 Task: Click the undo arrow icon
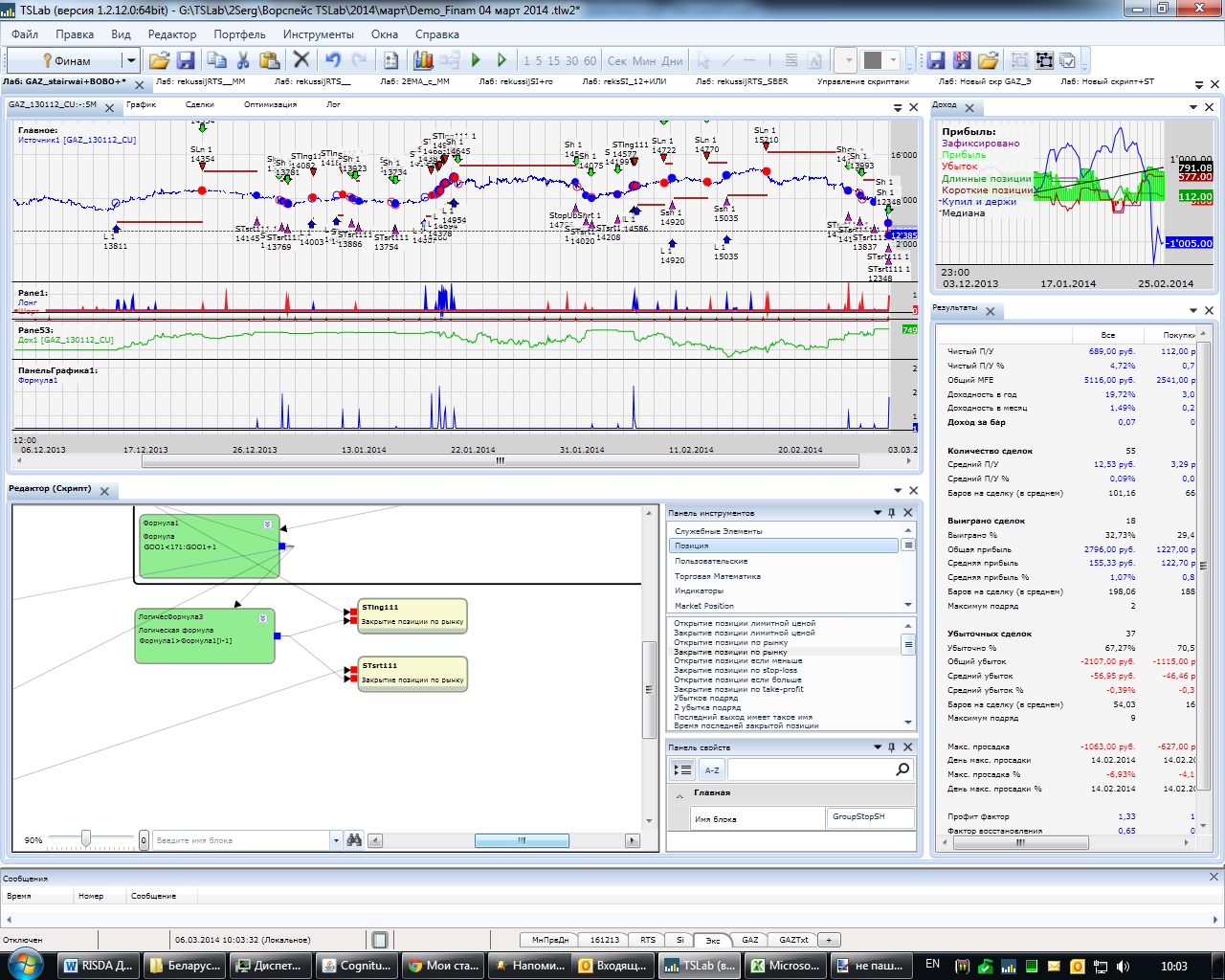click(x=332, y=60)
